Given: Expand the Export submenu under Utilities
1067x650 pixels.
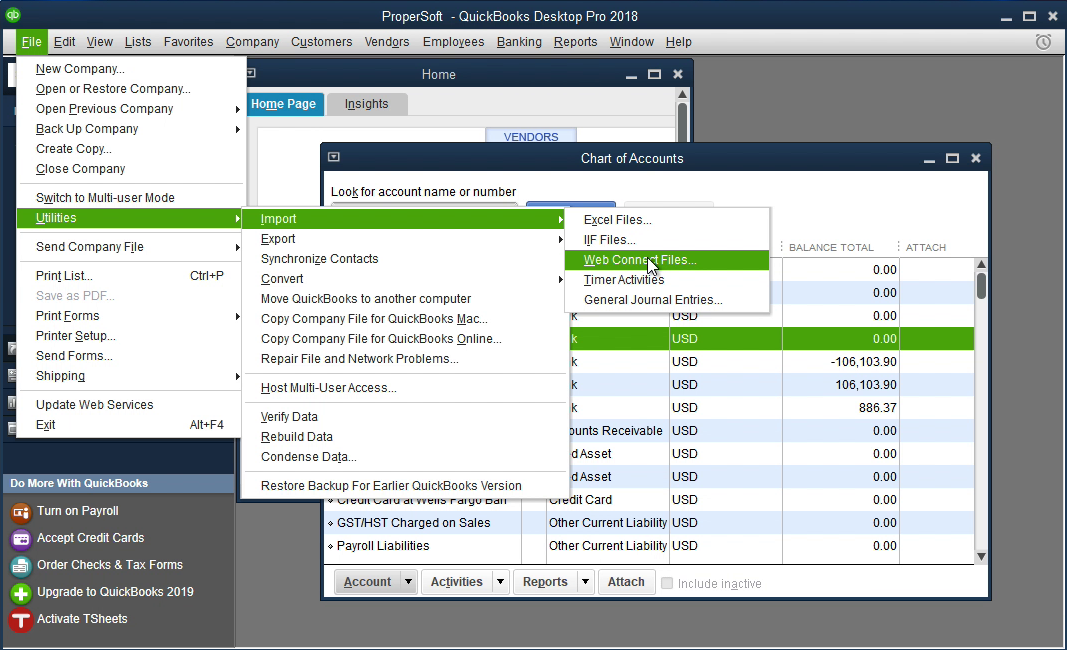Looking at the screenshot, I should [560, 240].
